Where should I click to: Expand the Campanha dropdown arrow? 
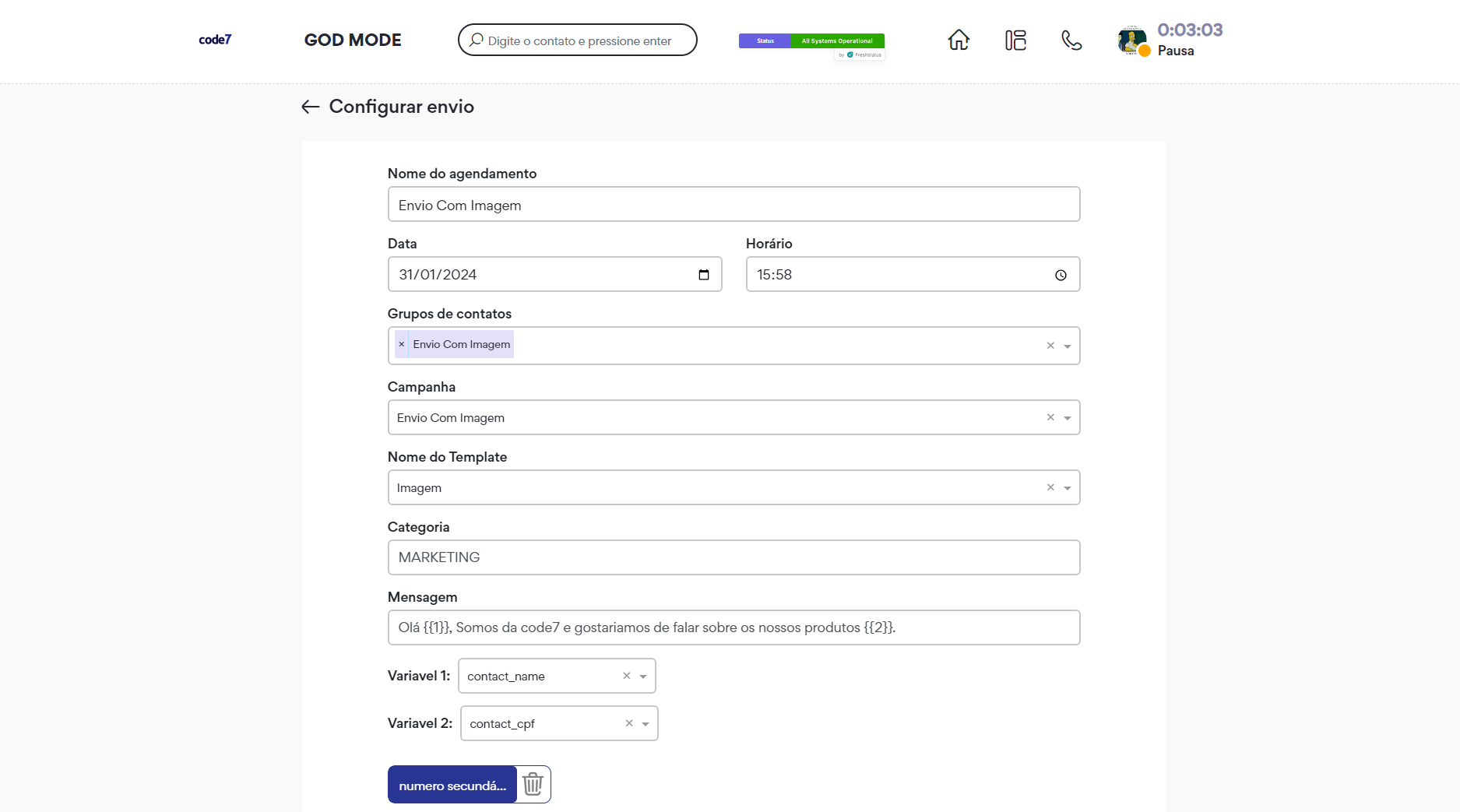click(1068, 418)
